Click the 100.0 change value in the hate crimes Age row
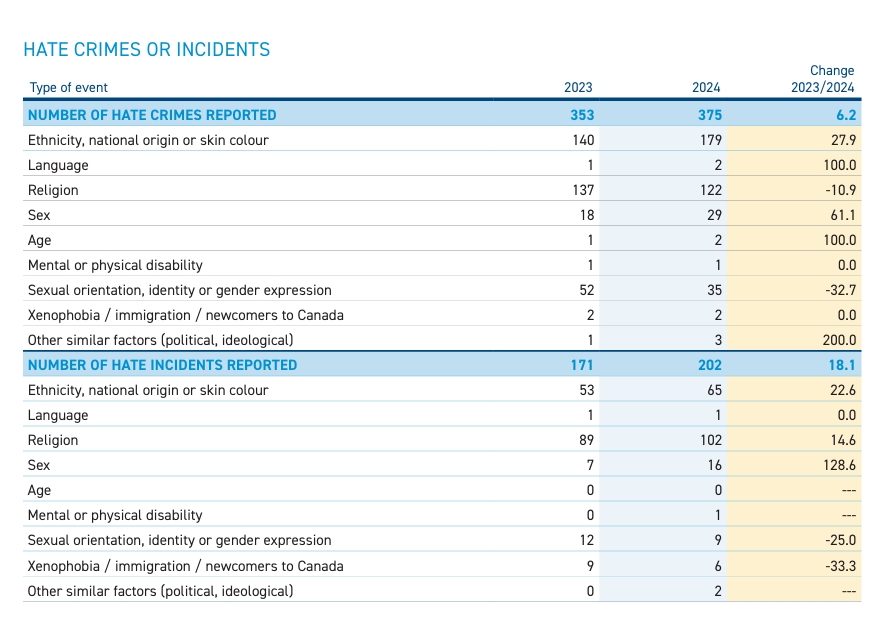 (839, 240)
